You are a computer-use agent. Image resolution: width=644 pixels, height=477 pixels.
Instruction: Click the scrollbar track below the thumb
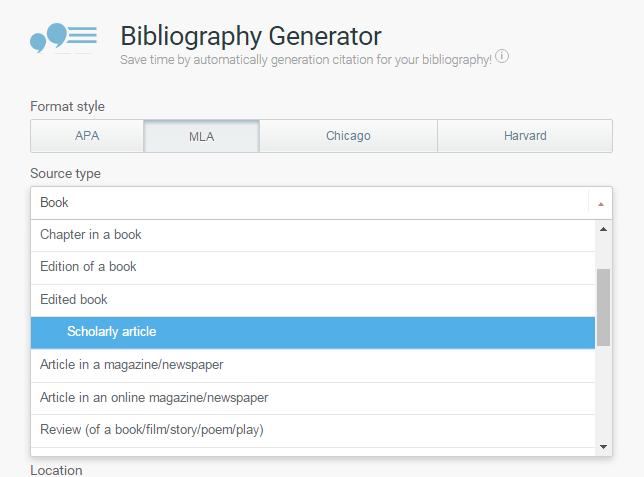(x=603, y=393)
